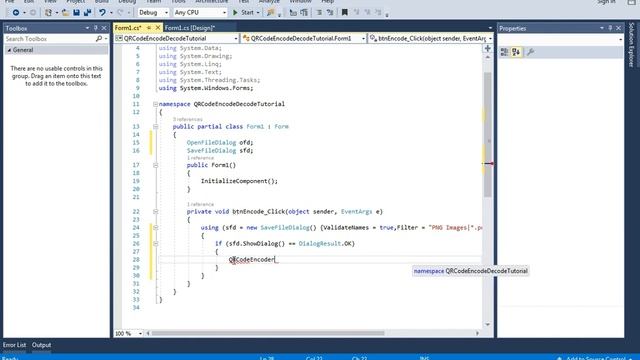
Task: Click the New Project toolbar icon
Action: point(49,13)
